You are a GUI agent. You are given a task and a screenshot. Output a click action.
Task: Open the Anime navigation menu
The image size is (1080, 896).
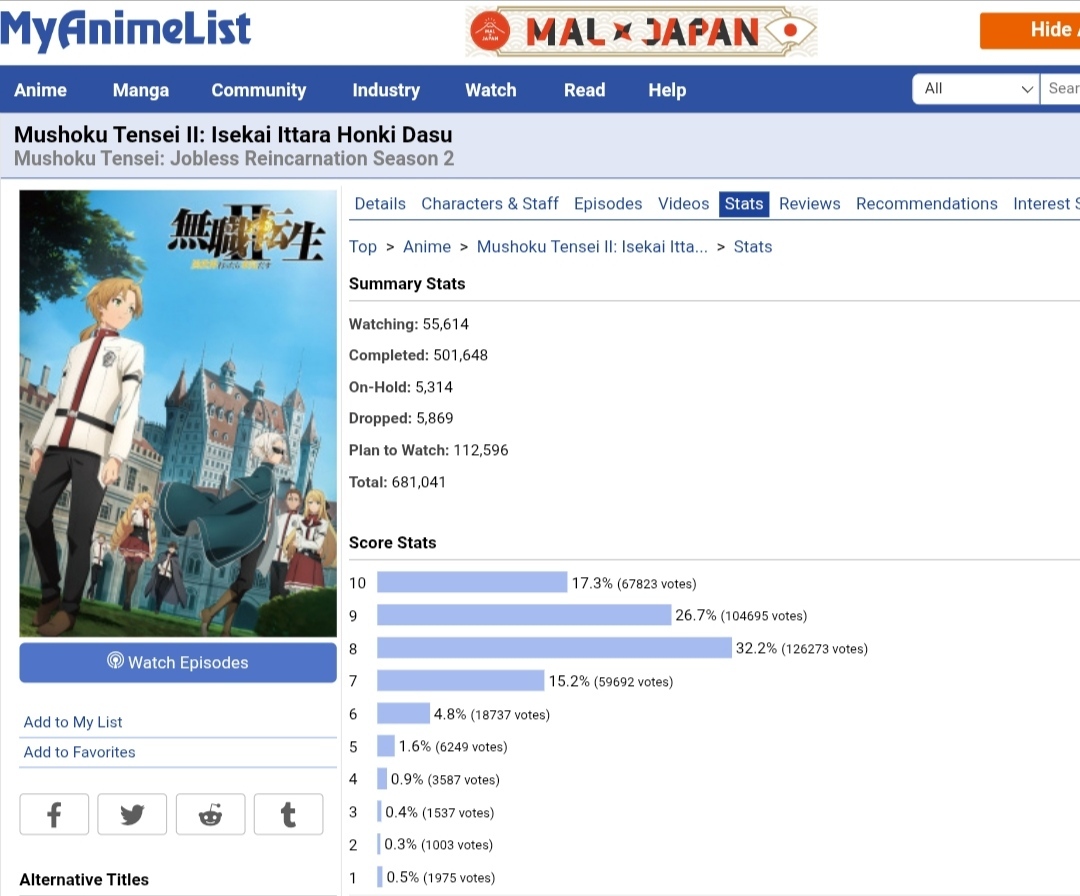click(x=40, y=90)
